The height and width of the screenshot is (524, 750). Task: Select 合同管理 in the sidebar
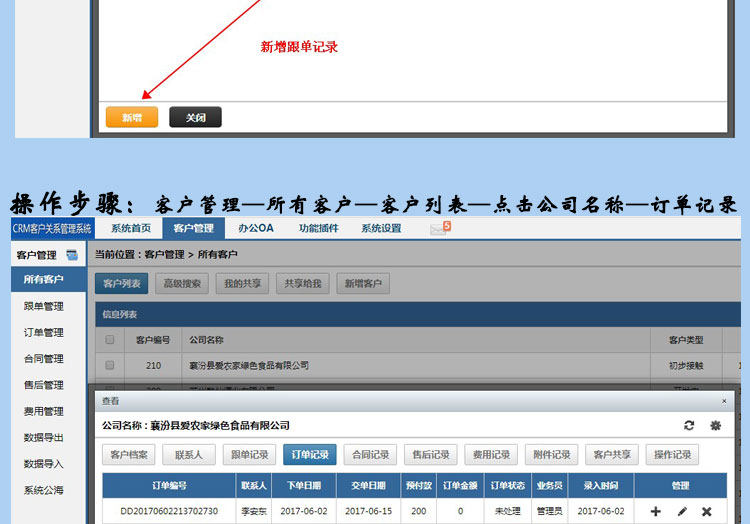(44, 359)
